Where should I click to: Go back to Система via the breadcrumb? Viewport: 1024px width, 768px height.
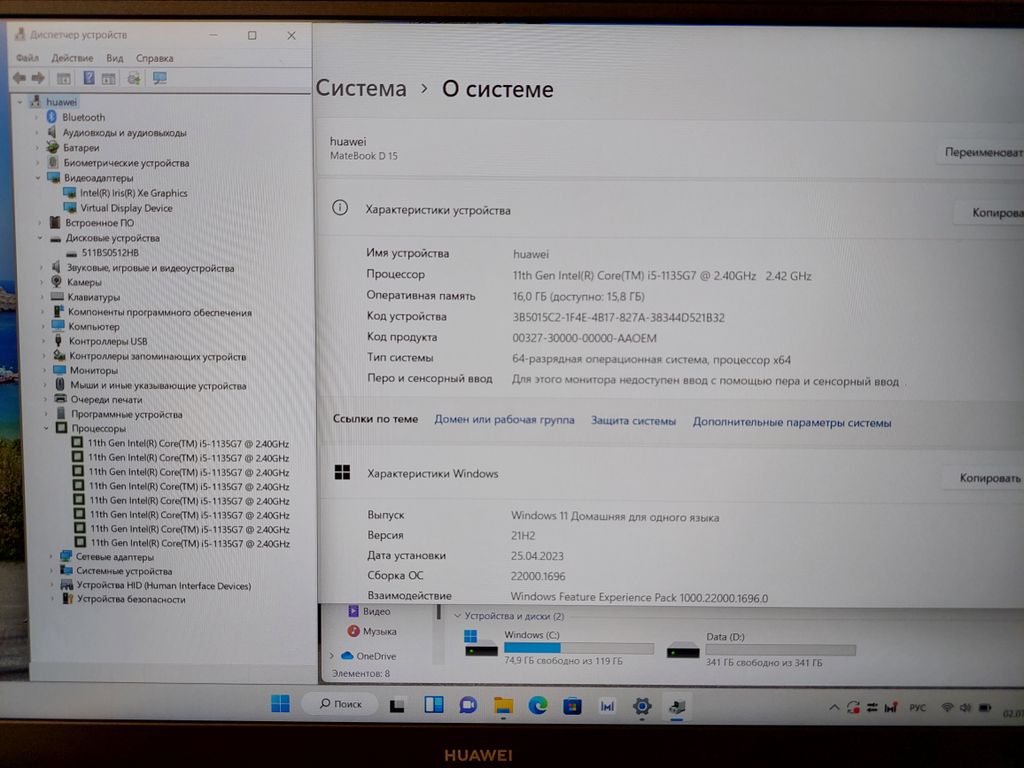361,88
